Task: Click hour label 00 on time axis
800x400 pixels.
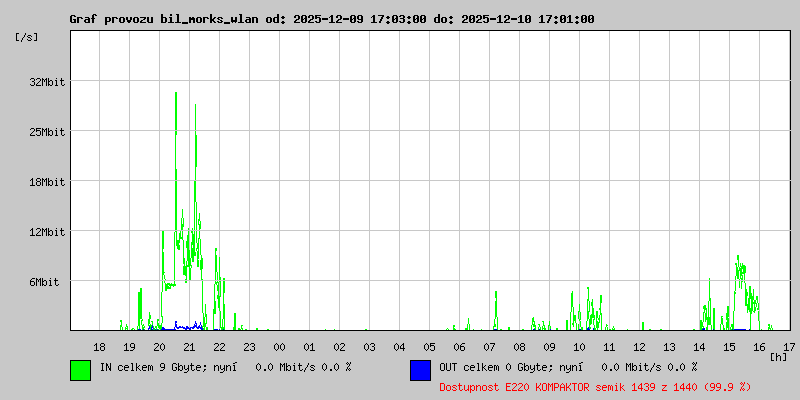Action: pyautogui.click(x=280, y=347)
